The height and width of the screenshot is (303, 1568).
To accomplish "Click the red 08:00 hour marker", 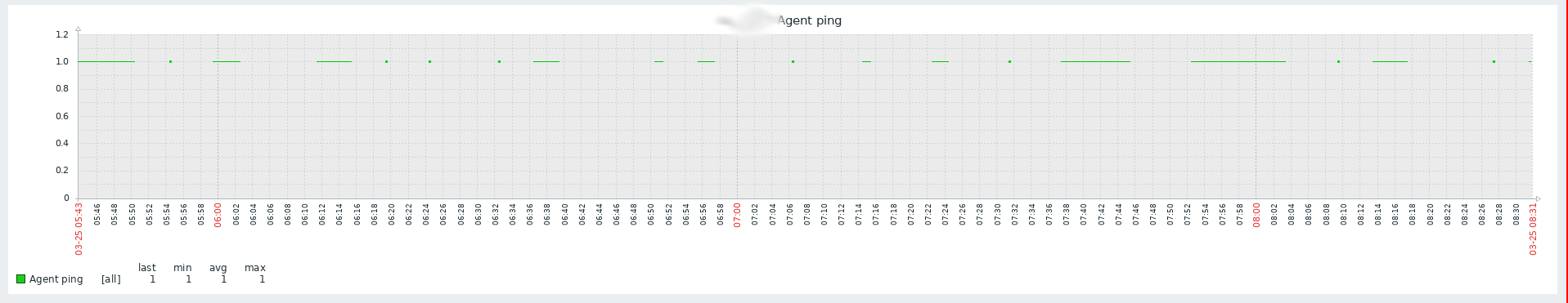I will tap(1256, 215).
